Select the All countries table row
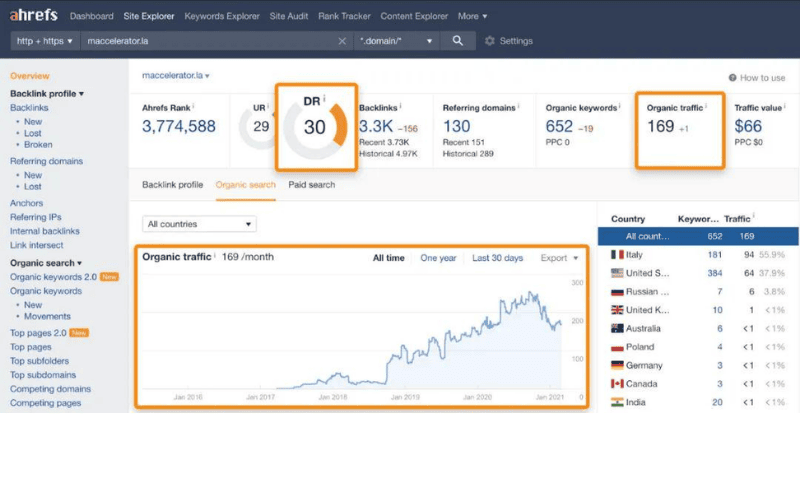This screenshot has height=500, width=800. tap(698, 236)
